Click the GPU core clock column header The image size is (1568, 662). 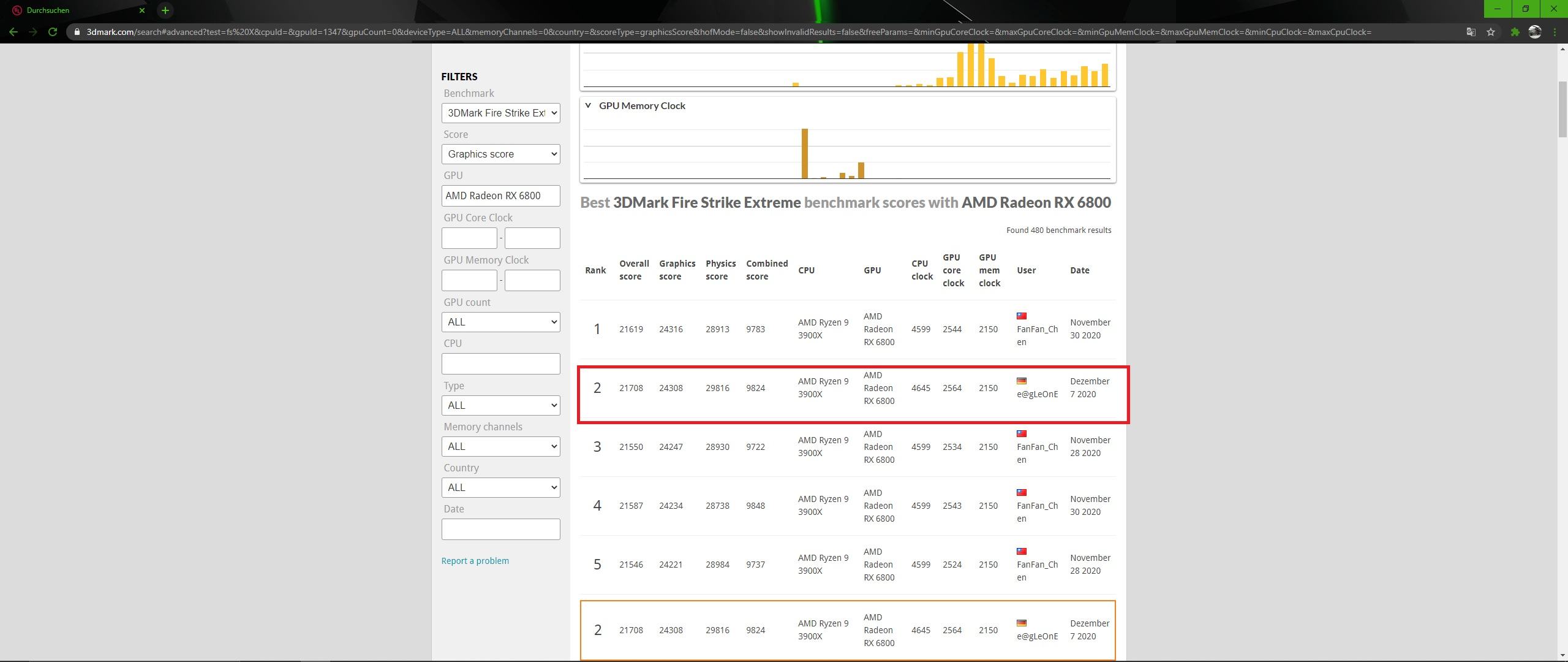click(x=953, y=270)
